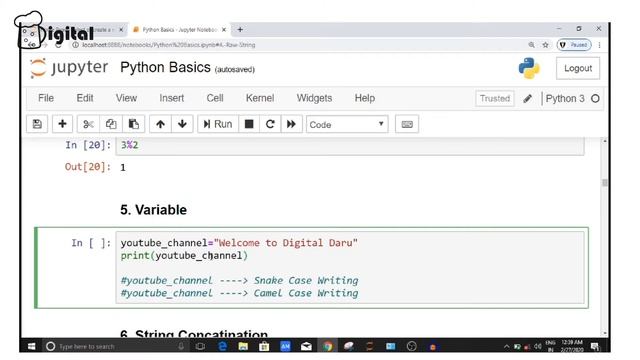Click the Out[20] result value 1
The width and height of the screenshot is (640, 360).
[x=123, y=167]
